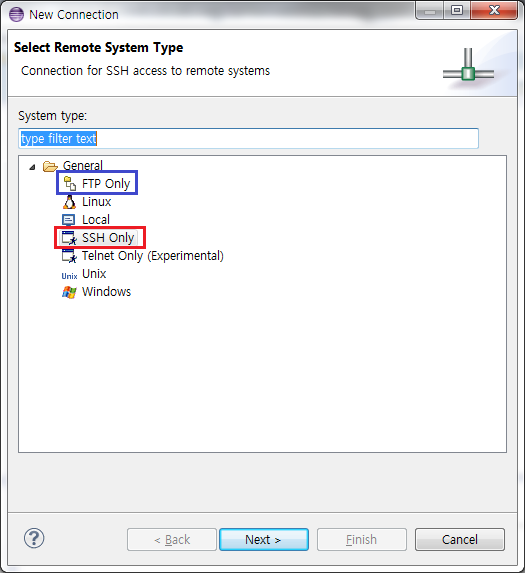Click the SSH Only terminal icon
Viewport: 525px width, 573px height.
(x=69, y=238)
